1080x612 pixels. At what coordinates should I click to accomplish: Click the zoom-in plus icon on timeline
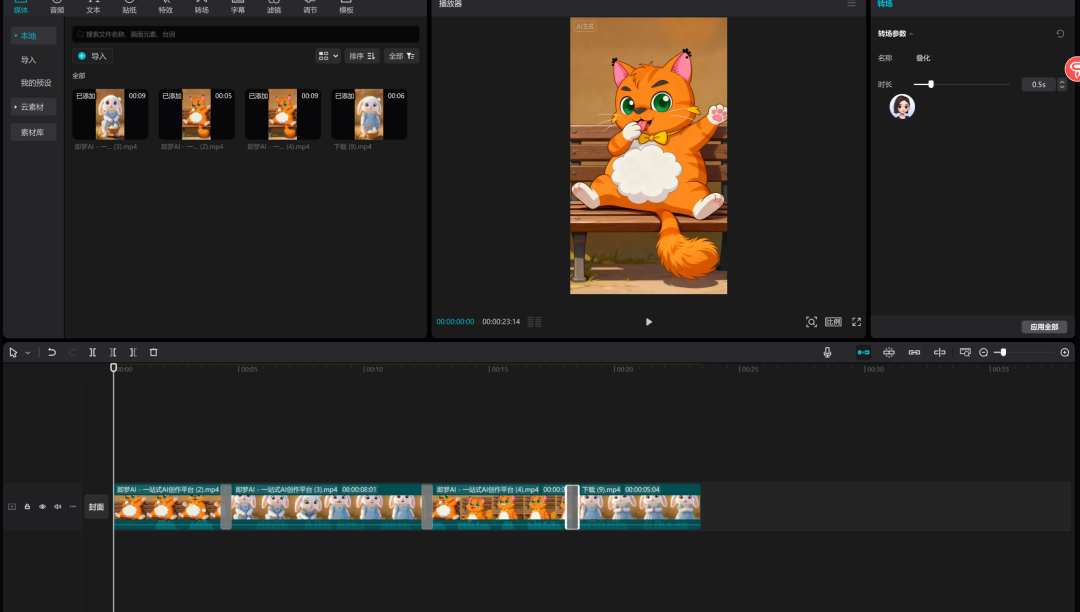point(1064,352)
